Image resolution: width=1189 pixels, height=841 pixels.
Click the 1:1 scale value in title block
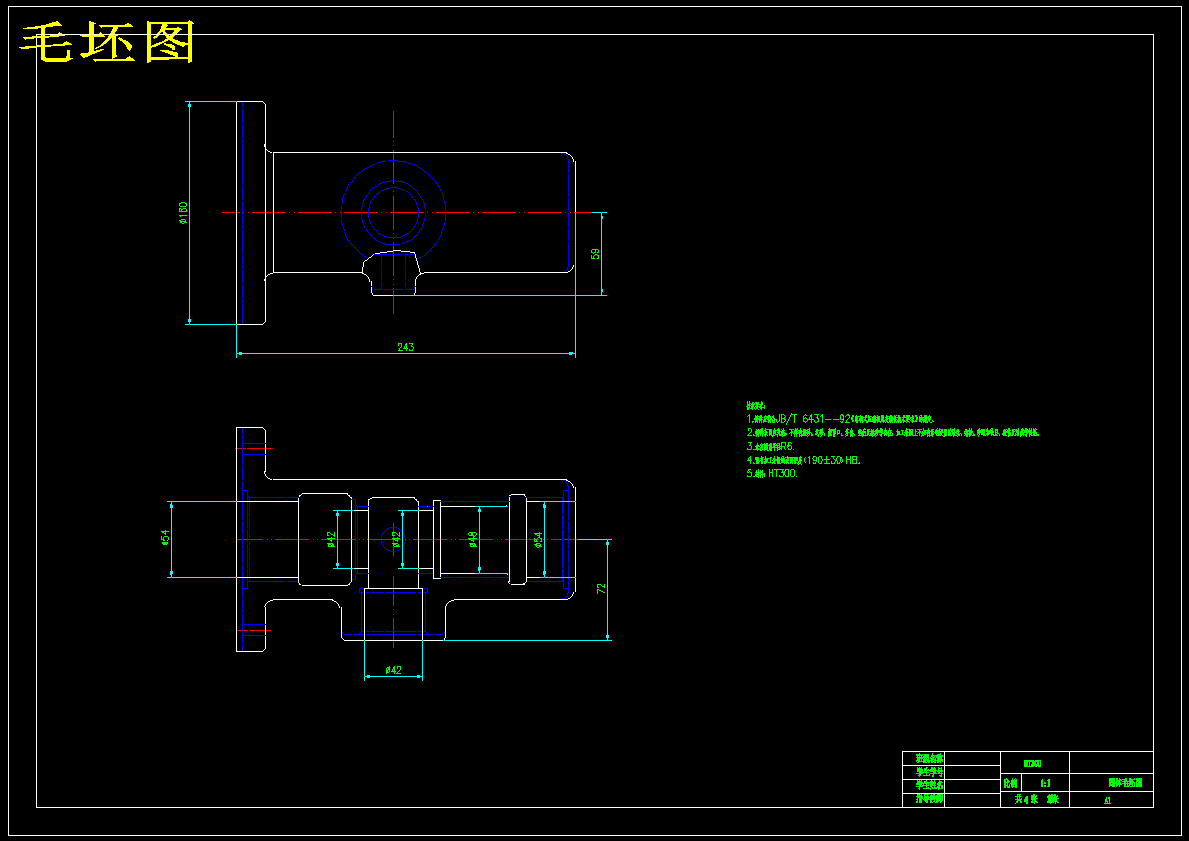click(x=1046, y=783)
